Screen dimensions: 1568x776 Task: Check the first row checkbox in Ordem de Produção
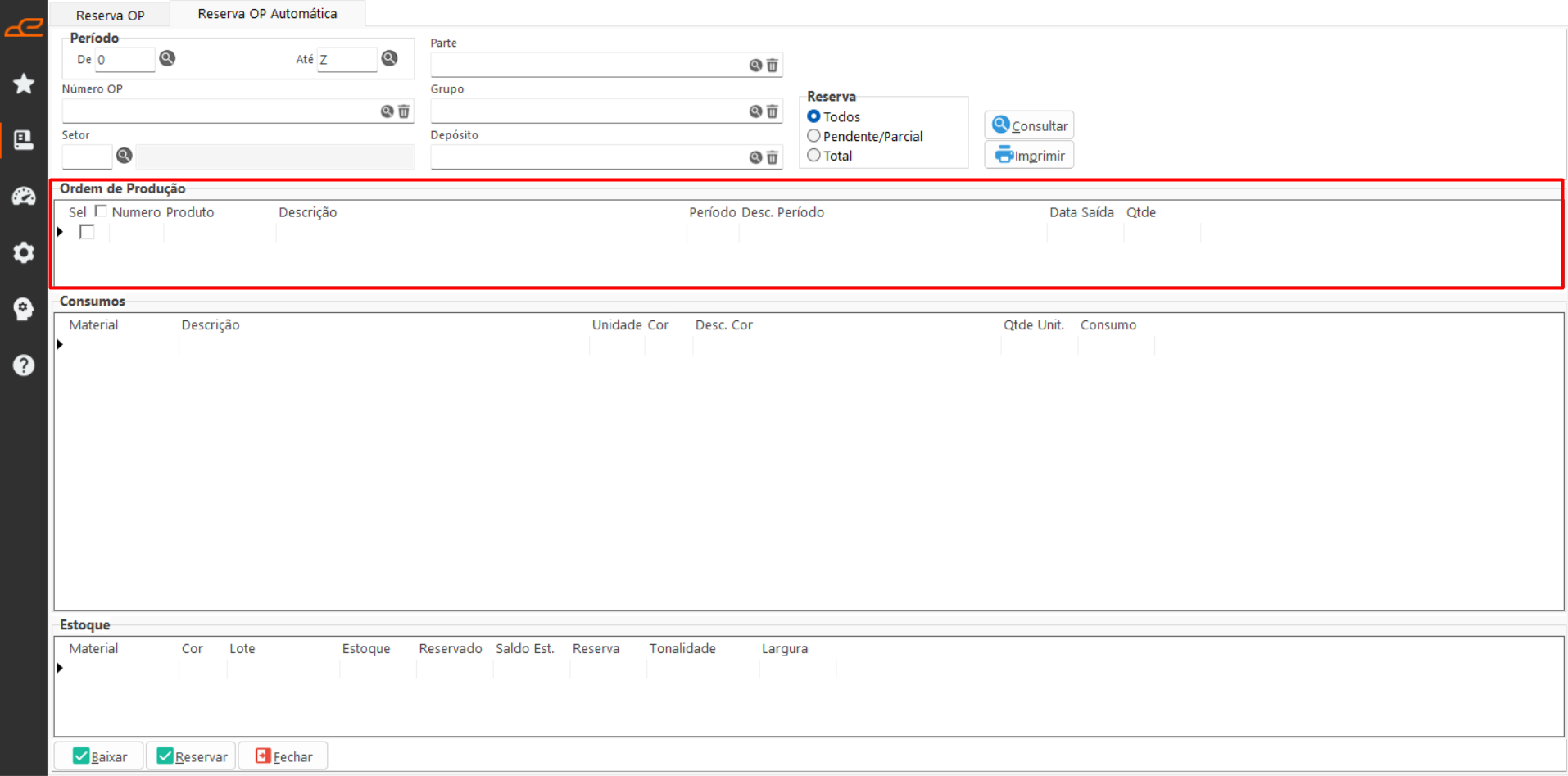[87, 233]
